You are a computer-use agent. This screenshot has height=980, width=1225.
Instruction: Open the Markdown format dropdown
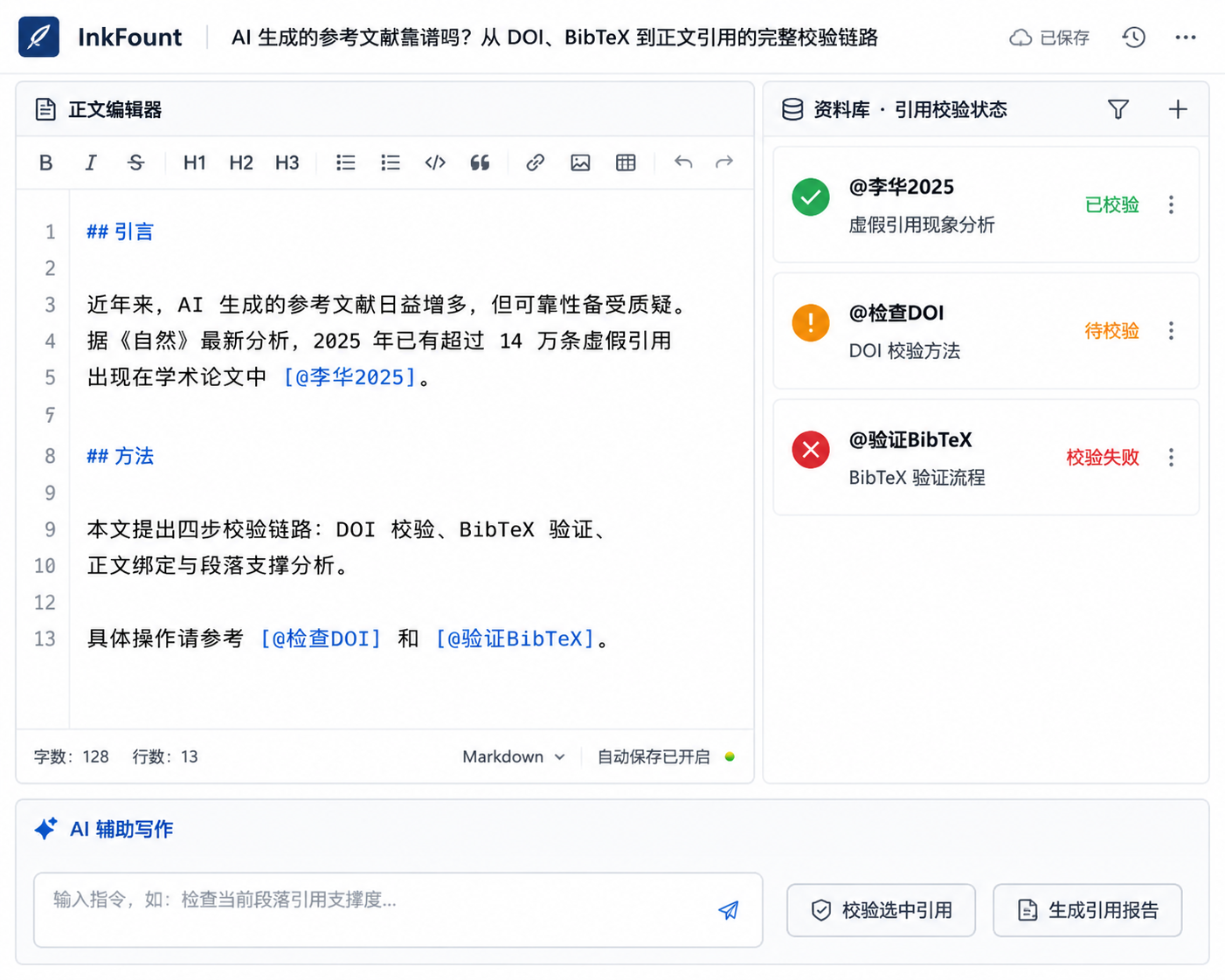coord(514,756)
